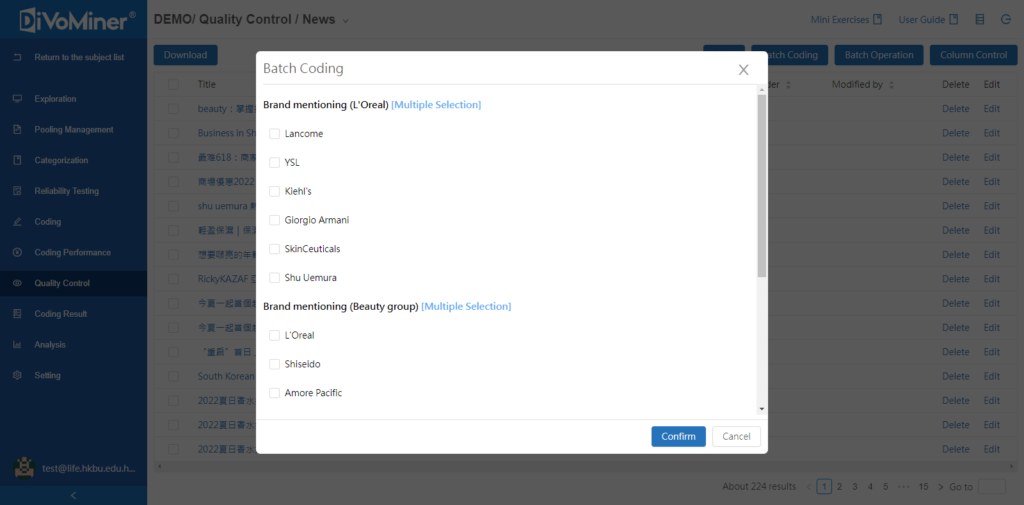
Task: Sort by the Modified by column arrows
Action: tap(891, 85)
